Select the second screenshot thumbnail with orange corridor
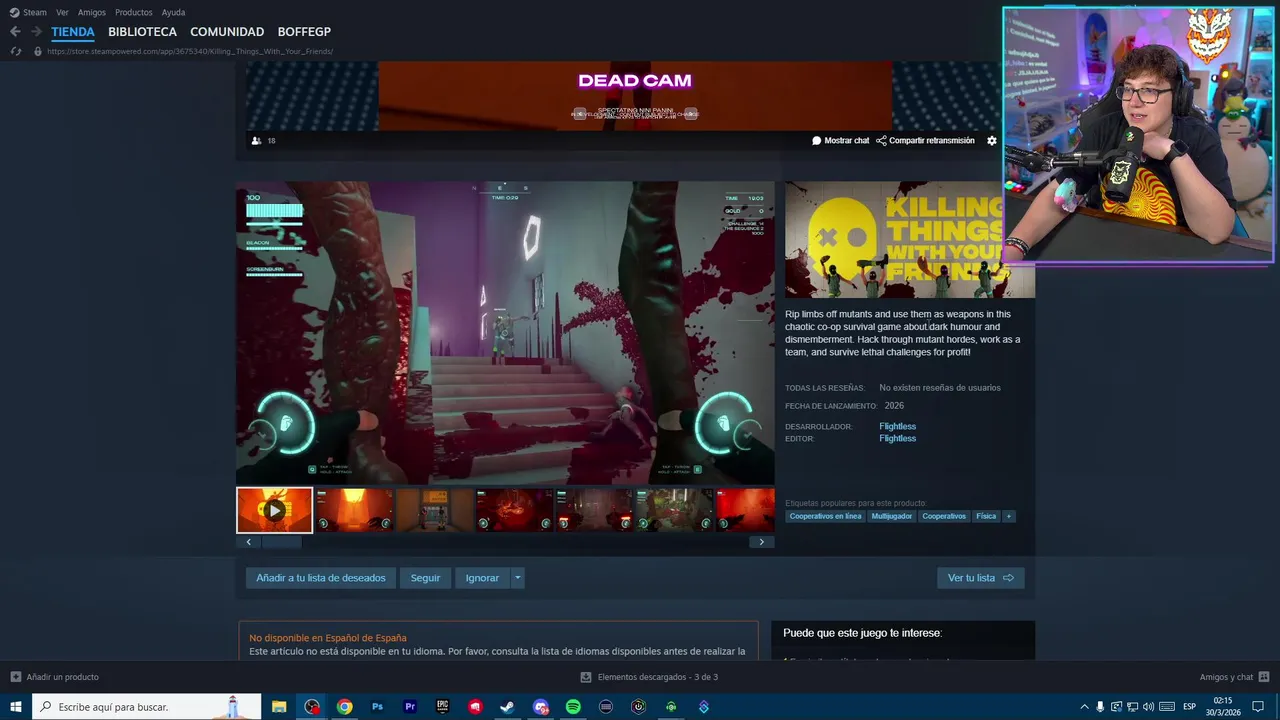 (x=354, y=510)
